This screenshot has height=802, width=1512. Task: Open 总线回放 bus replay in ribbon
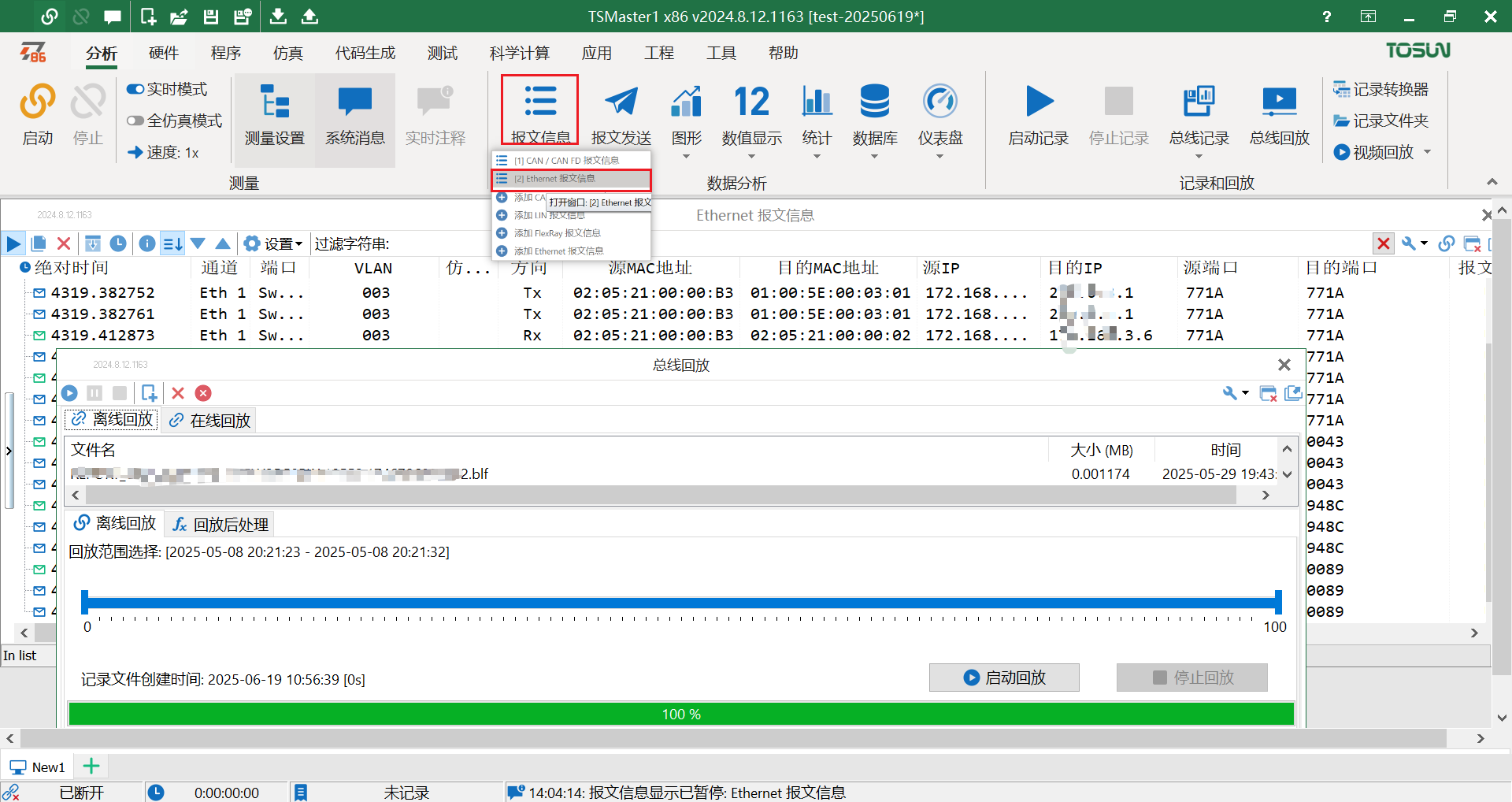[x=1279, y=114]
